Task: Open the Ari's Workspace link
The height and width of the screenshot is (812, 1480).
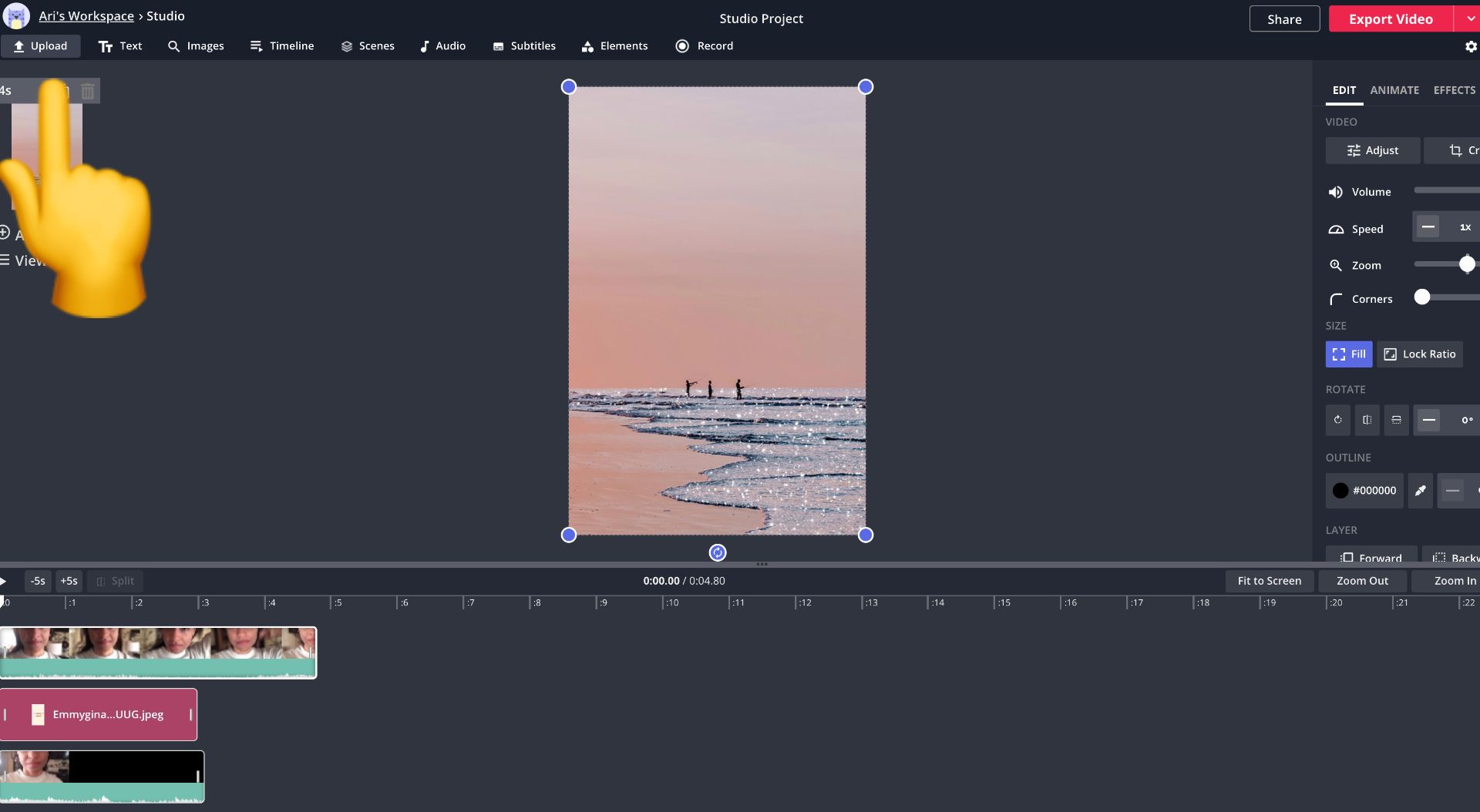Action: point(86,16)
